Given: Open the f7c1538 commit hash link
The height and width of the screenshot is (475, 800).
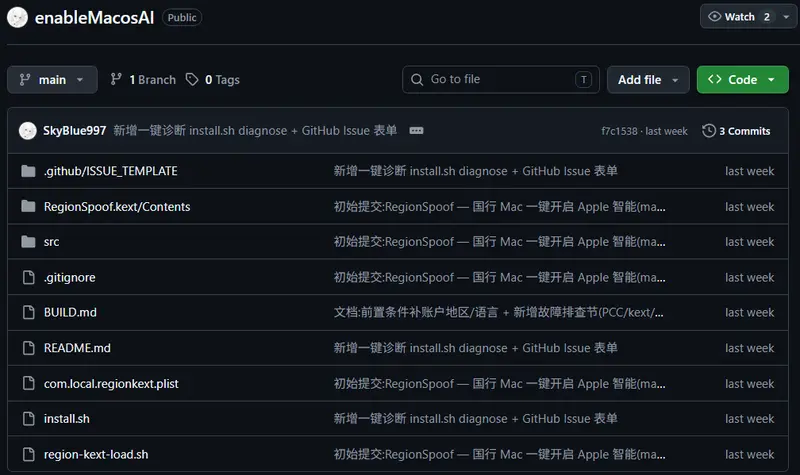Looking at the screenshot, I should click(619, 131).
